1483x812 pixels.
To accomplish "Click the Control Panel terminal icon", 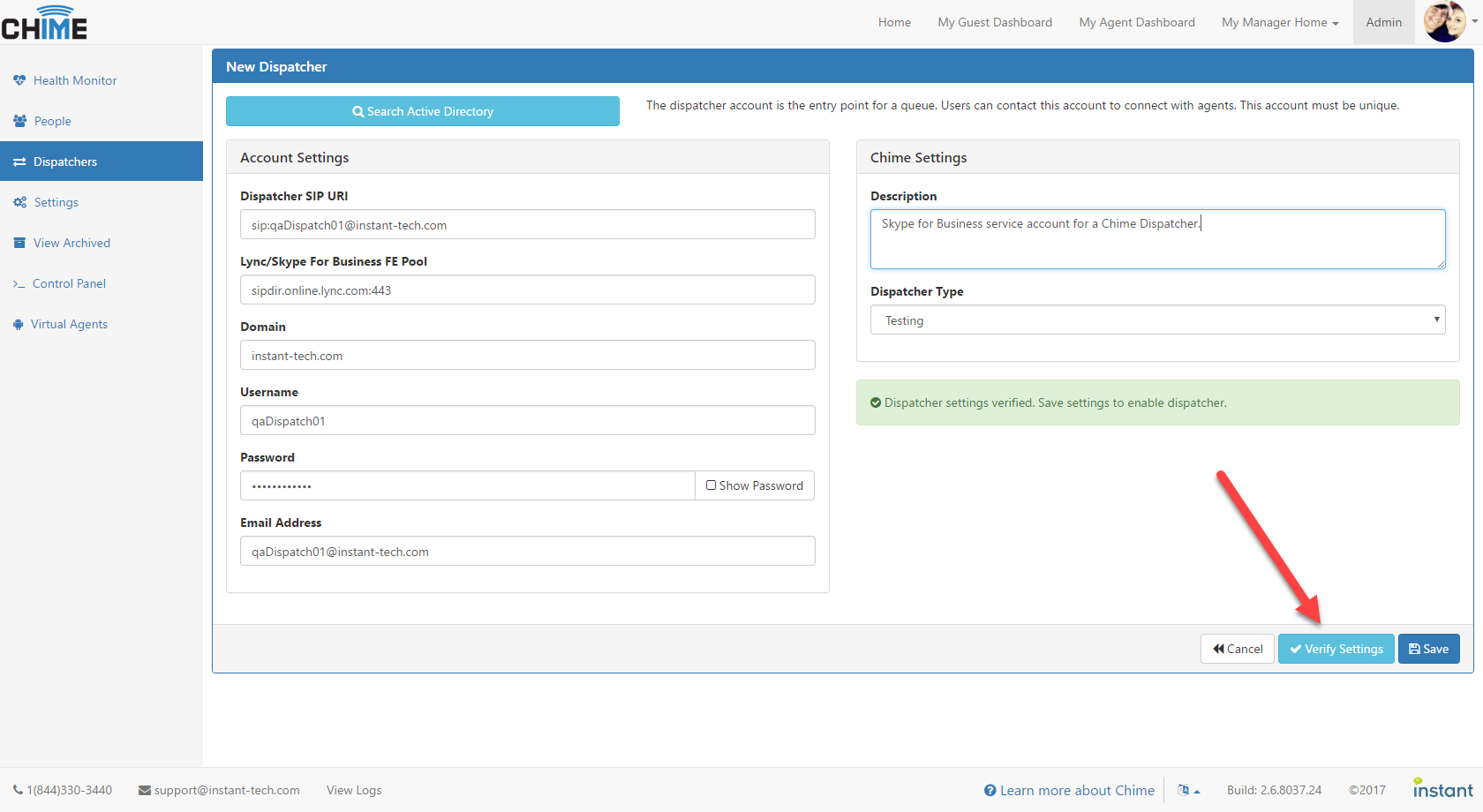I will [x=19, y=283].
